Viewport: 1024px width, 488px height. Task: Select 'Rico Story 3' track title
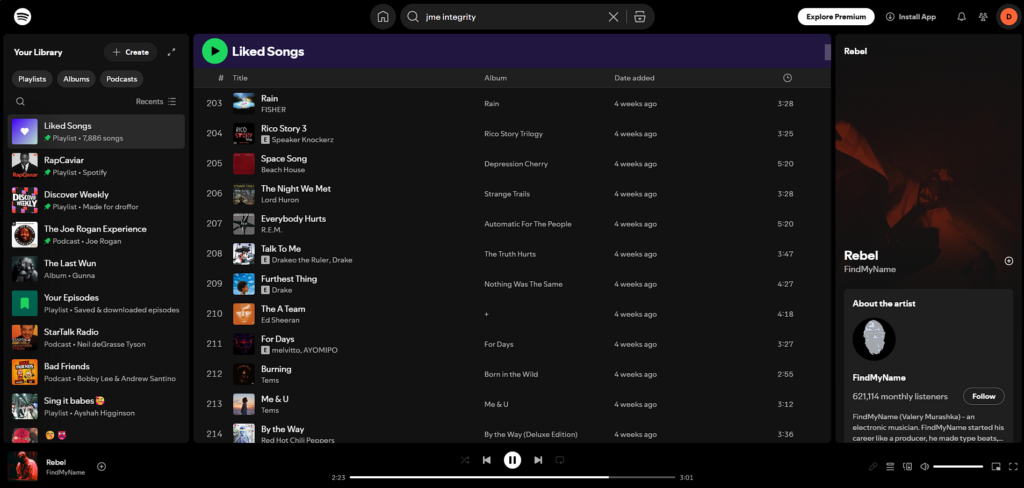(x=283, y=128)
